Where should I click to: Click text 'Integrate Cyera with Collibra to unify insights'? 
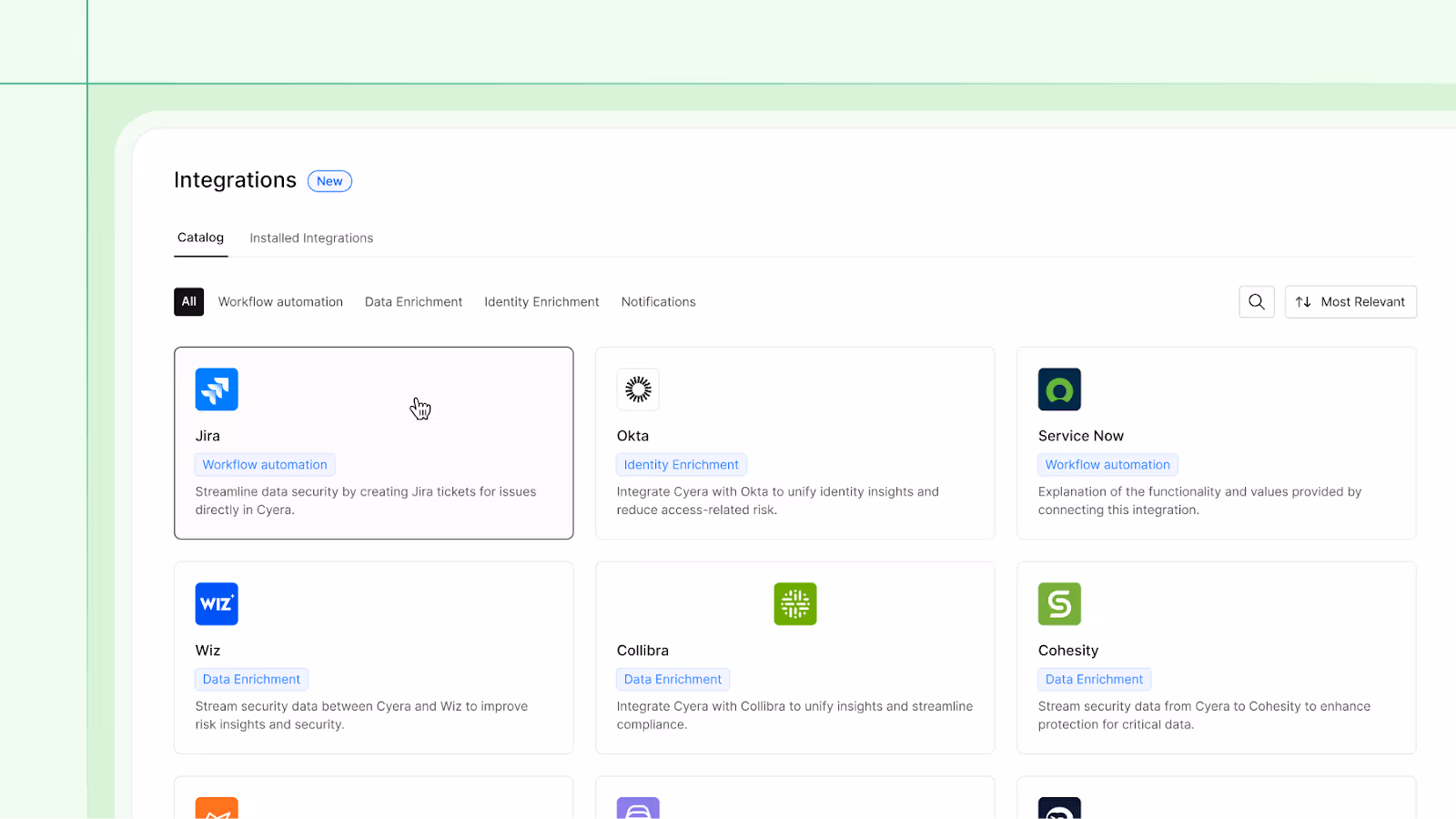point(750,706)
